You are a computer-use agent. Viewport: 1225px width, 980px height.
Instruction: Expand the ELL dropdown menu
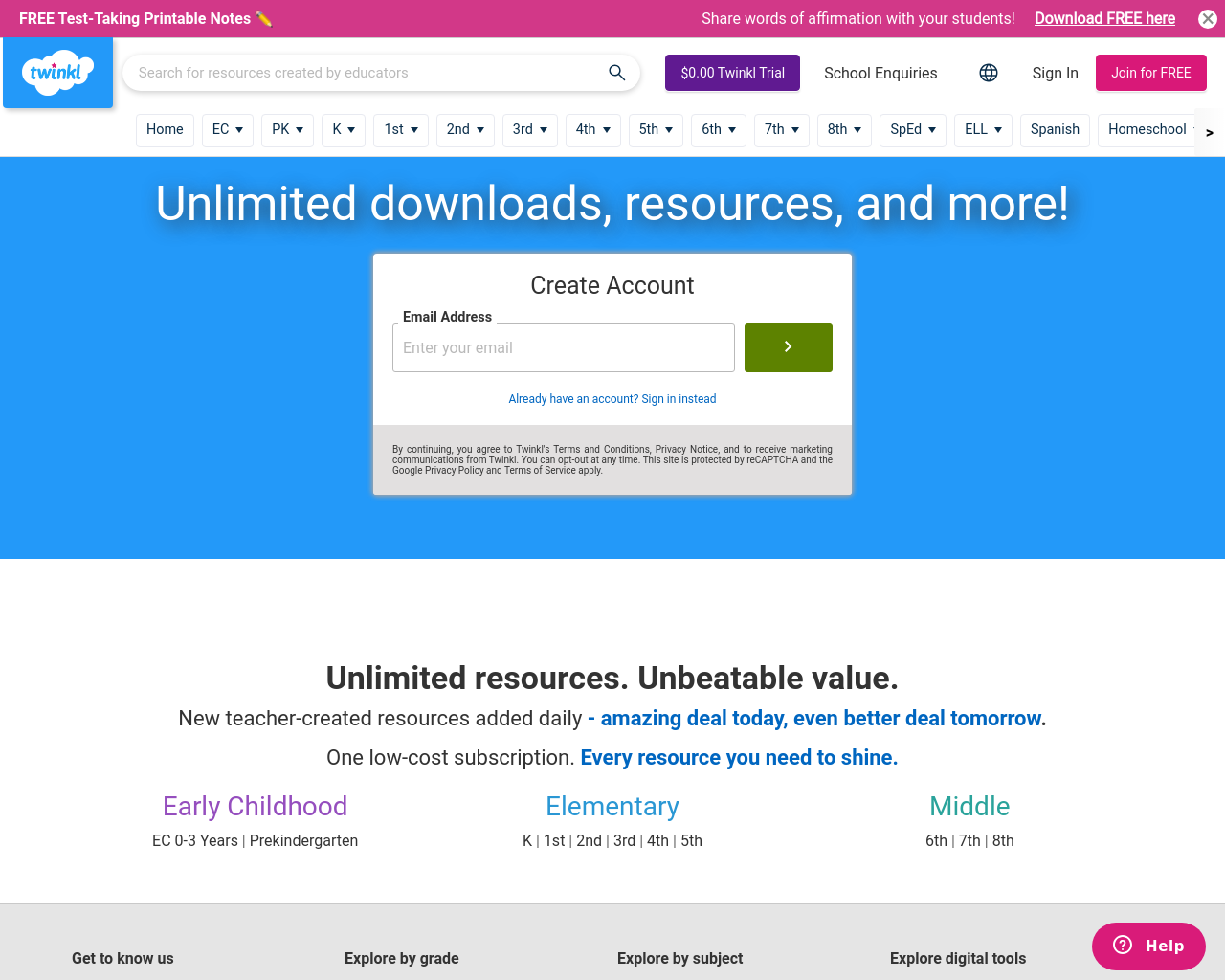(x=983, y=129)
